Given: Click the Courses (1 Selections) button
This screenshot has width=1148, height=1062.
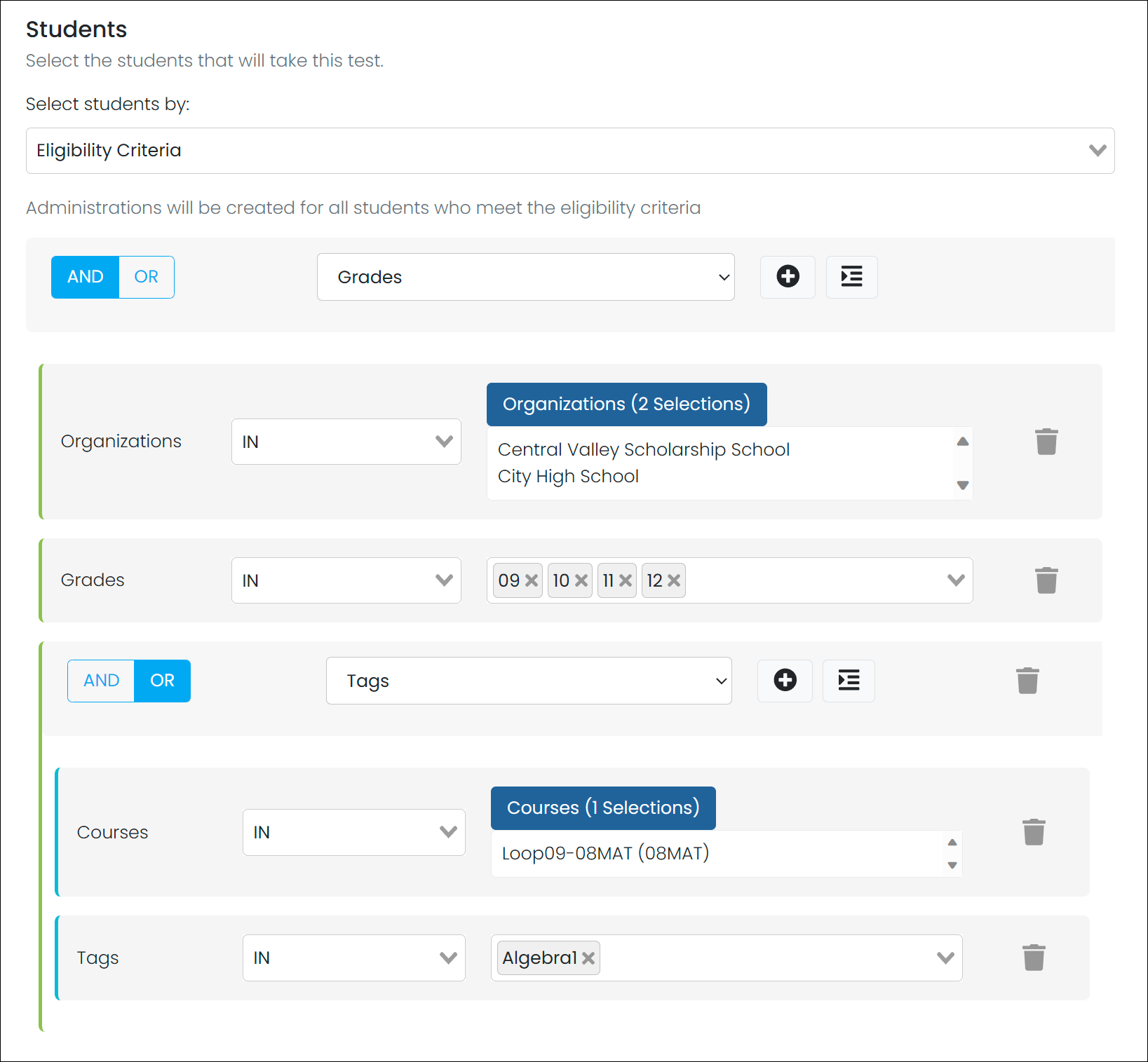Looking at the screenshot, I should click(602, 808).
